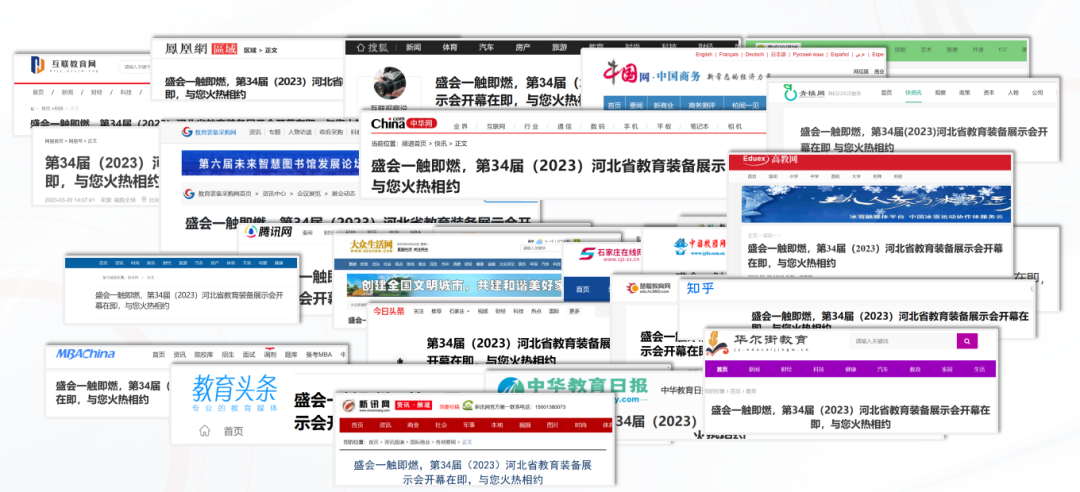Click the MBAChina logo

(x=85, y=354)
